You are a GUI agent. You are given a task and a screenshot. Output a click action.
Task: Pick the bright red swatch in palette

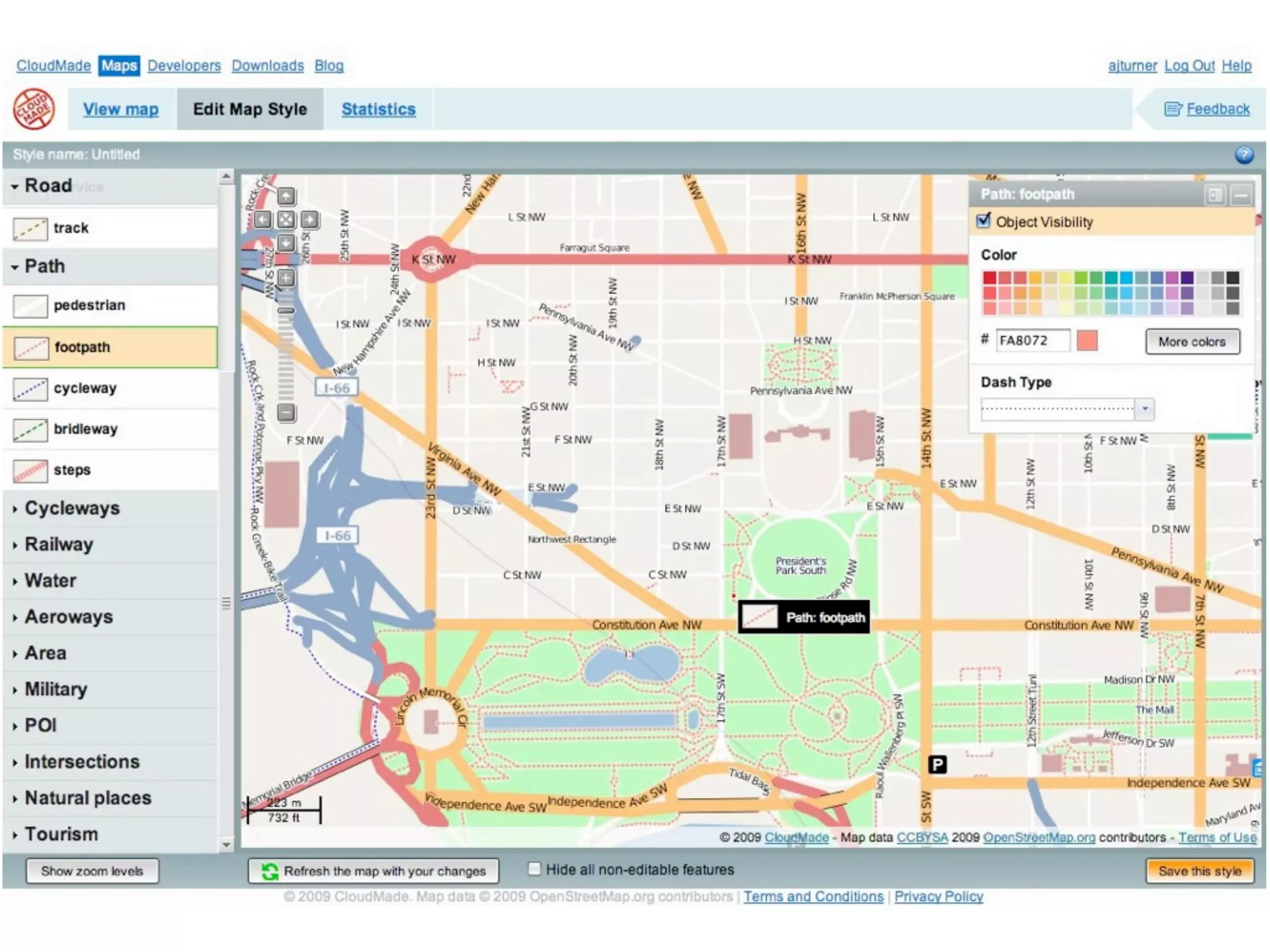tap(989, 278)
